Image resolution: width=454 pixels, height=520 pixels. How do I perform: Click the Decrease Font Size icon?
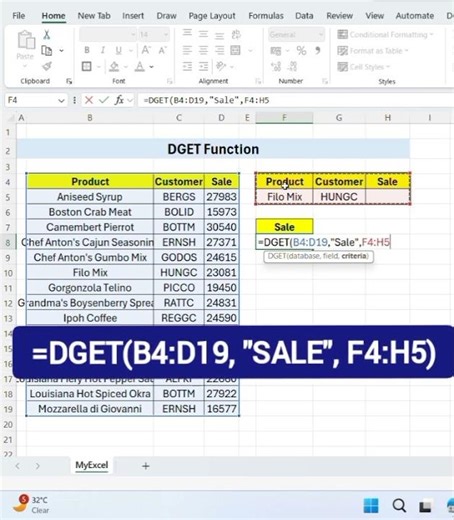click(162, 50)
